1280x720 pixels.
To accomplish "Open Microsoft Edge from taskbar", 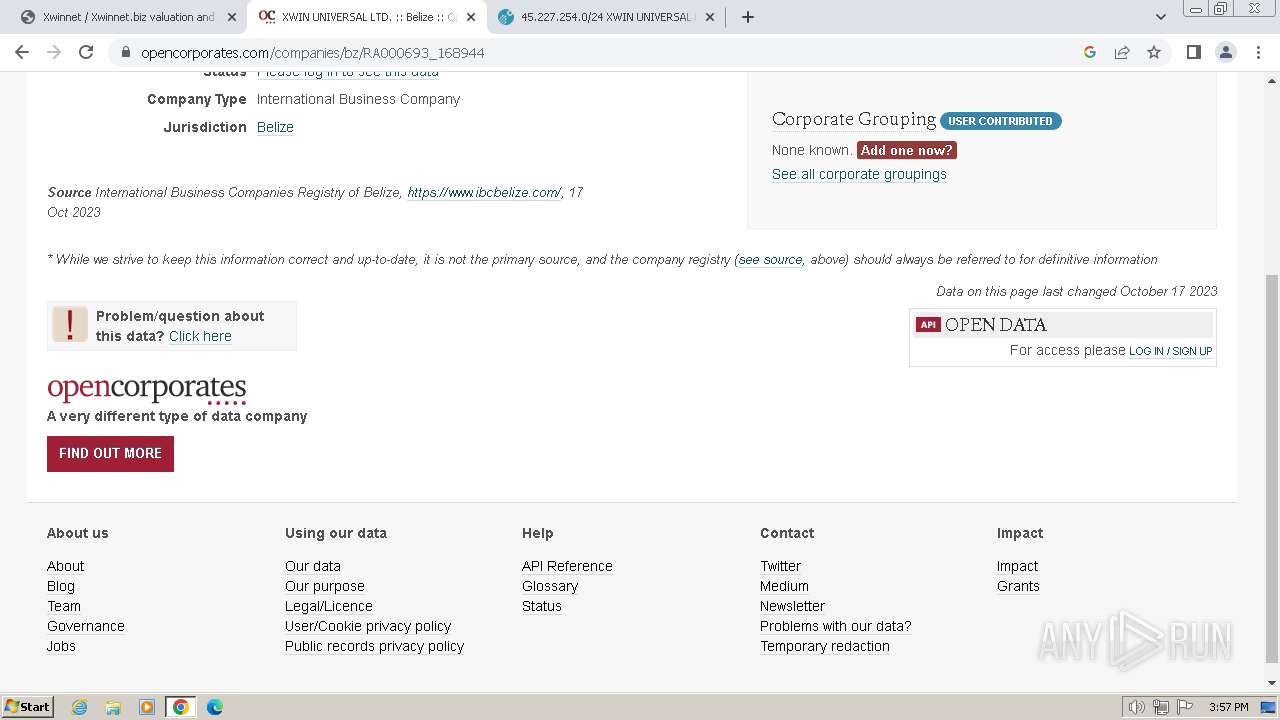I will click(x=215, y=707).
